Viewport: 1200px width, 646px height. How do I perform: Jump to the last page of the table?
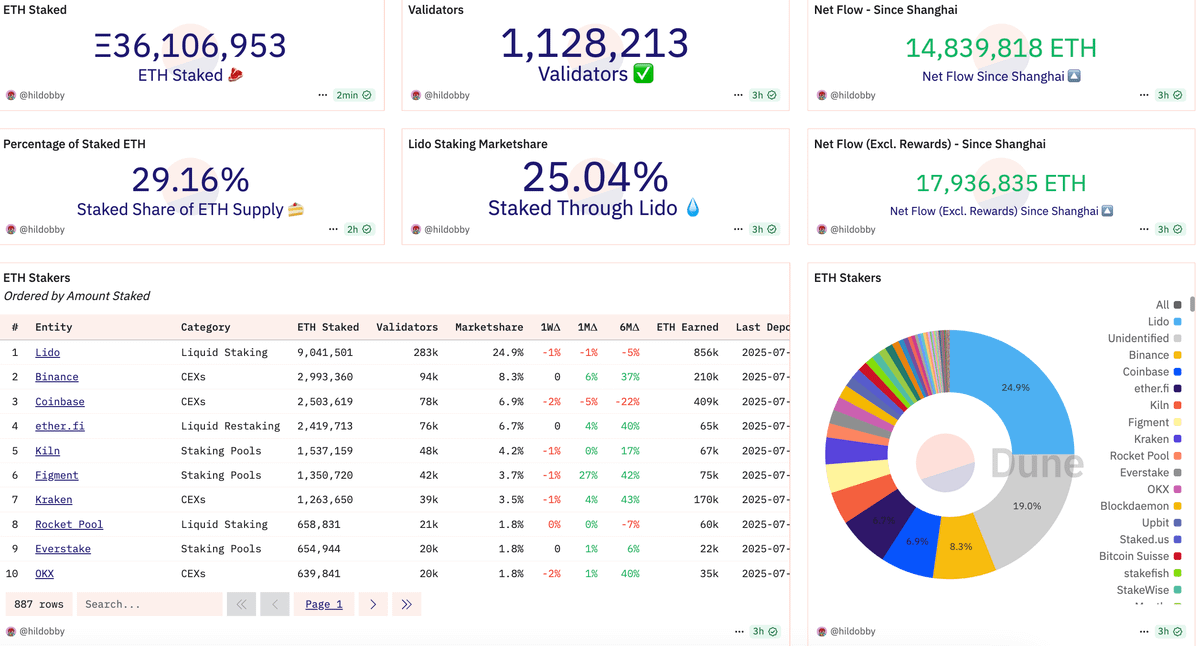pyautogui.click(x=406, y=604)
